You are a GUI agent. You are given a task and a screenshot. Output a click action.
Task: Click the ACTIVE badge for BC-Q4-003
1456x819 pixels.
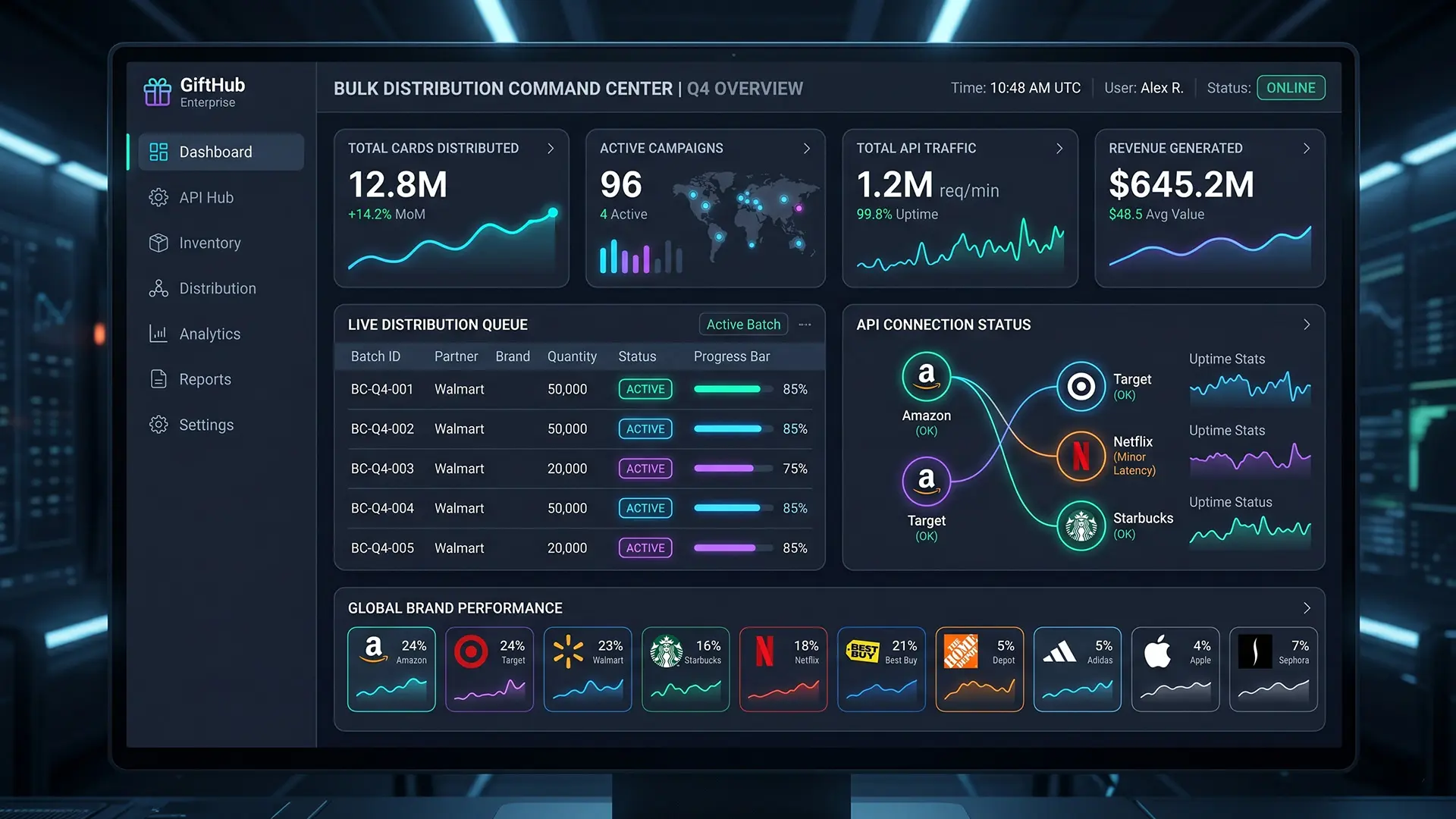click(645, 469)
